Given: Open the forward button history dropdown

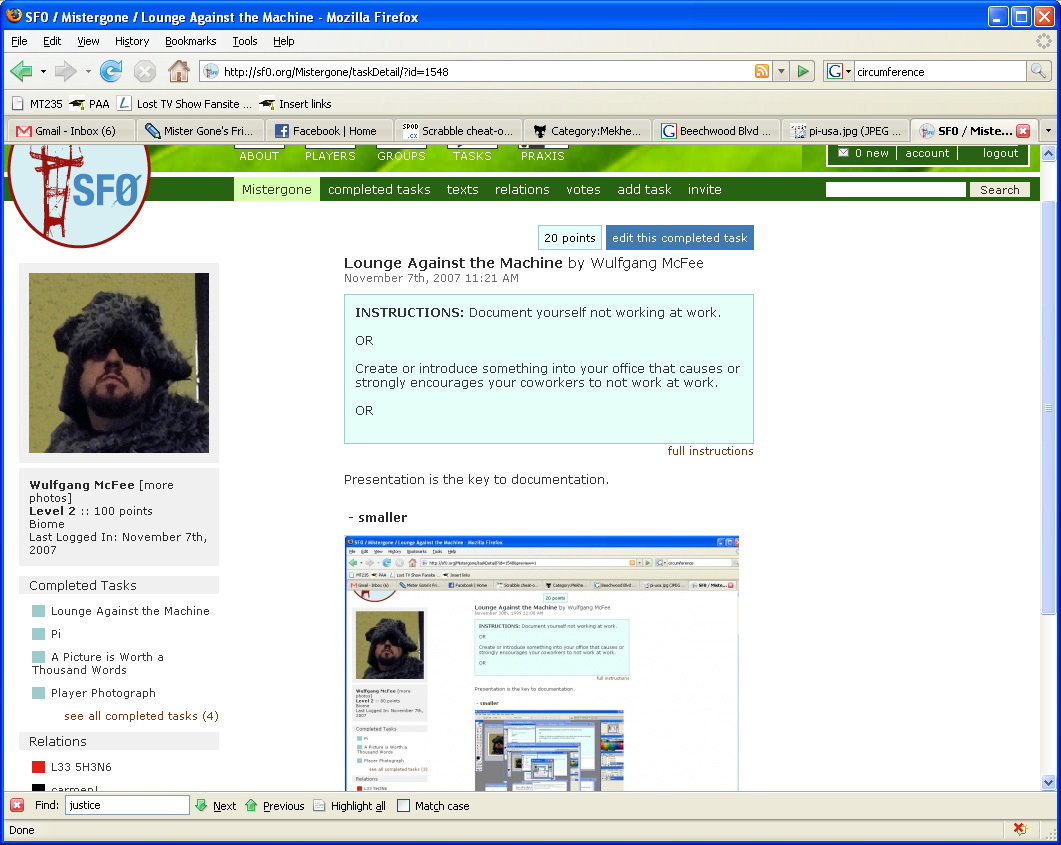Looking at the screenshot, I should tap(87, 71).
